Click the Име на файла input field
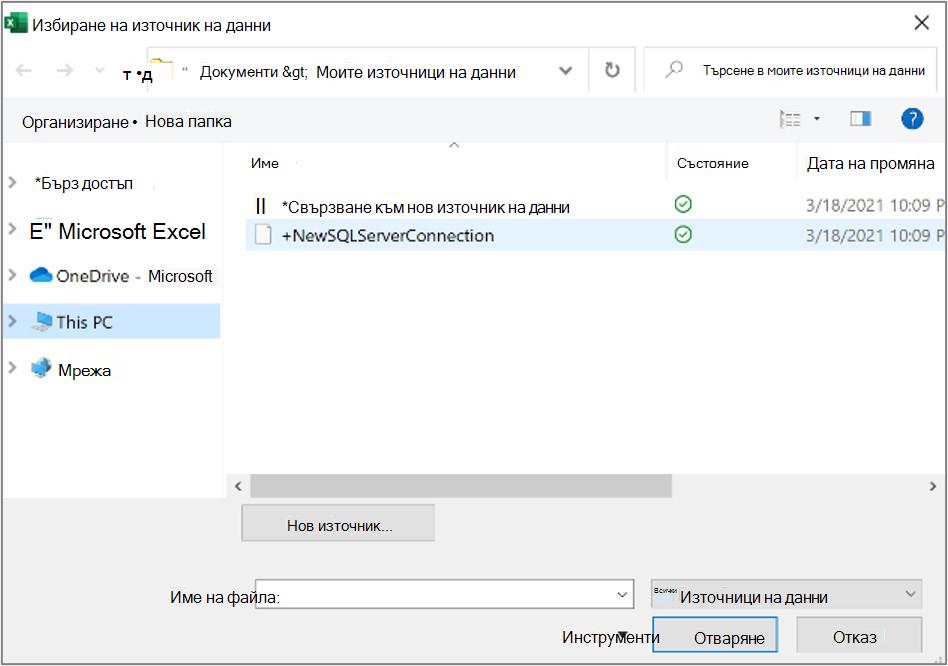 tap(444, 595)
